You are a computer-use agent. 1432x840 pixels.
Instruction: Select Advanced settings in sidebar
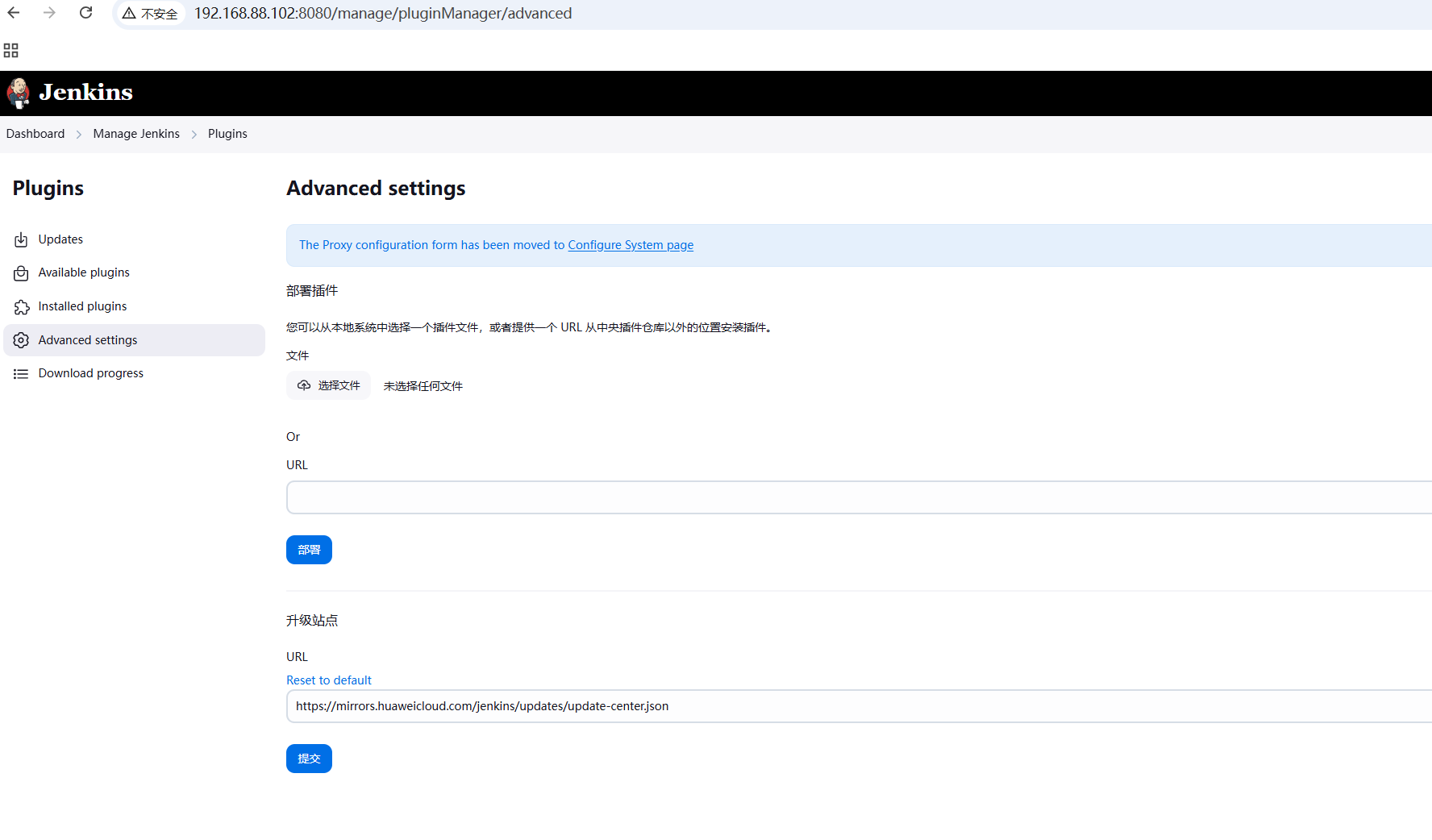coord(135,340)
